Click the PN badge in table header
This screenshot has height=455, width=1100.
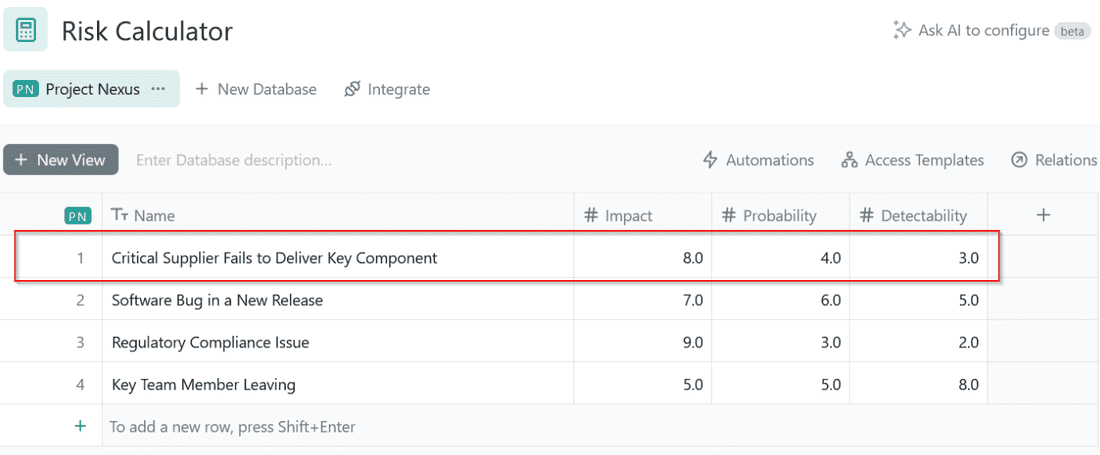point(77,215)
